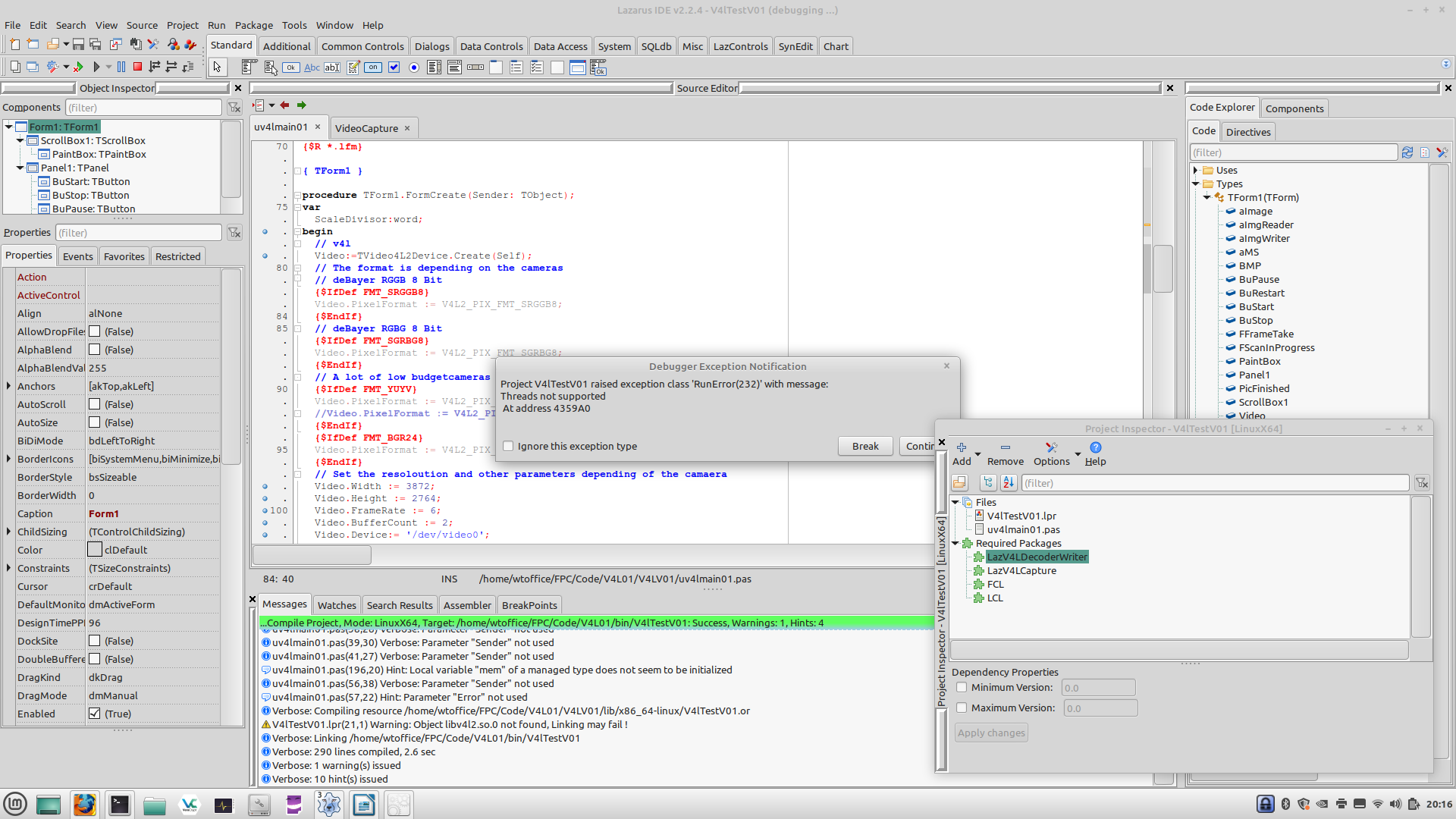Switch to the Watches tab

tap(336, 605)
